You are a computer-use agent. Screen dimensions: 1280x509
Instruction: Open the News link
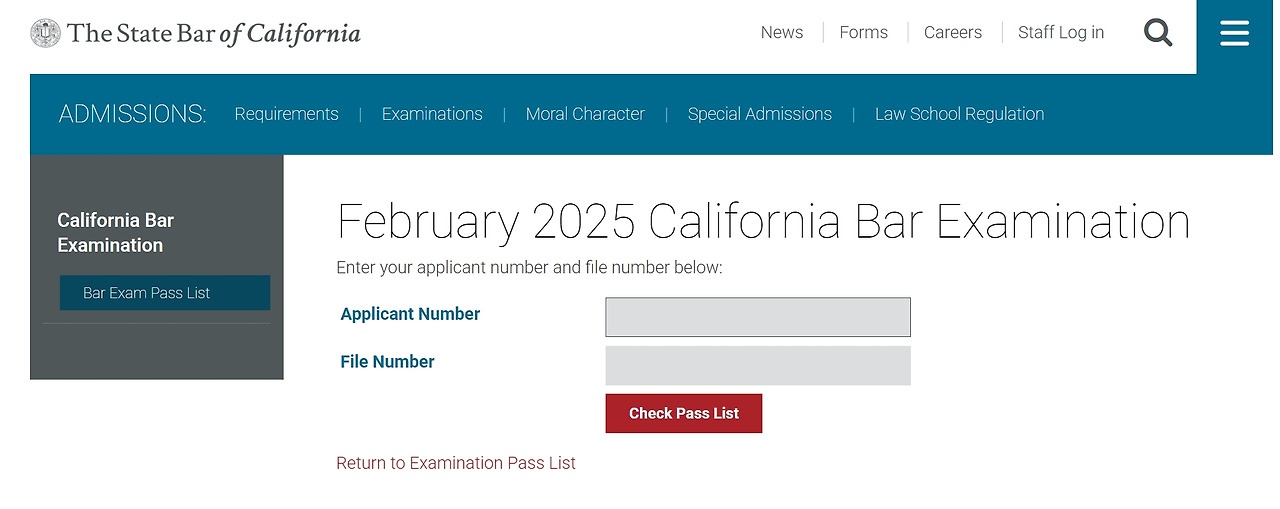(x=781, y=32)
